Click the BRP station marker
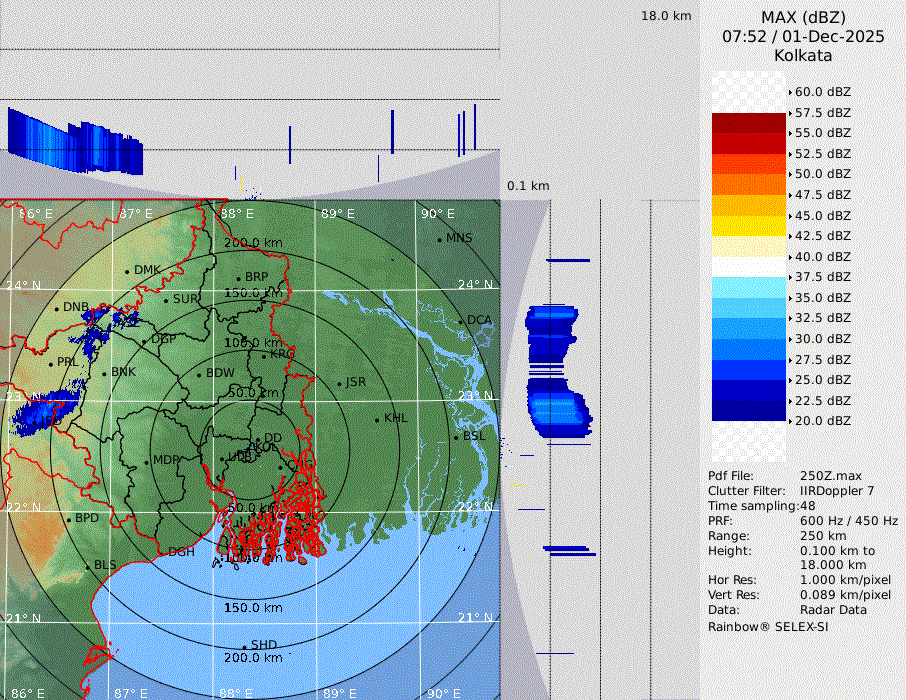The height and width of the screenshot is (700, 906). [x=238, y=278]
